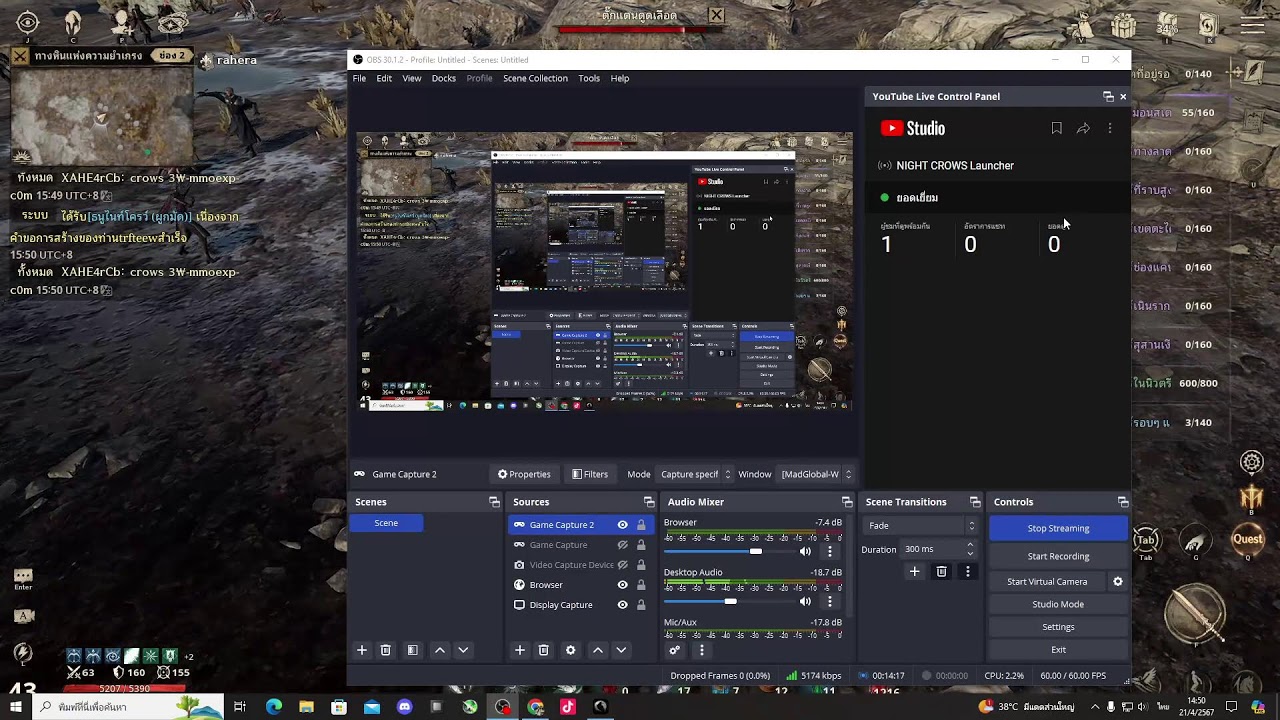Pop out YouTube Live Control Panel dock

pos(1108,96)
